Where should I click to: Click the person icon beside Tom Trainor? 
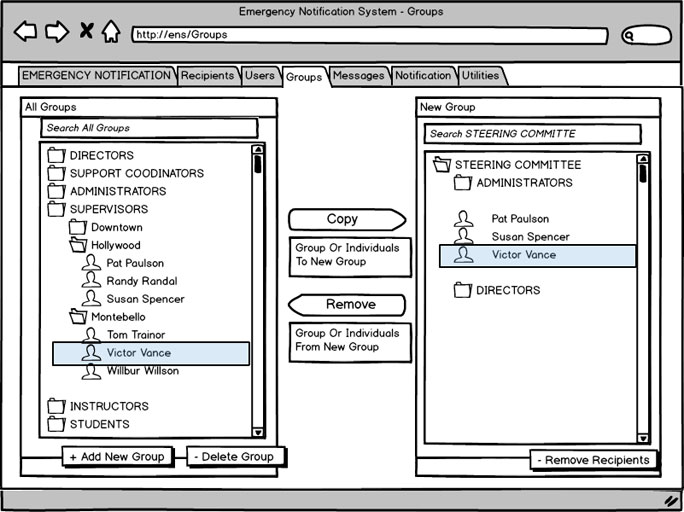coord(91,335)
